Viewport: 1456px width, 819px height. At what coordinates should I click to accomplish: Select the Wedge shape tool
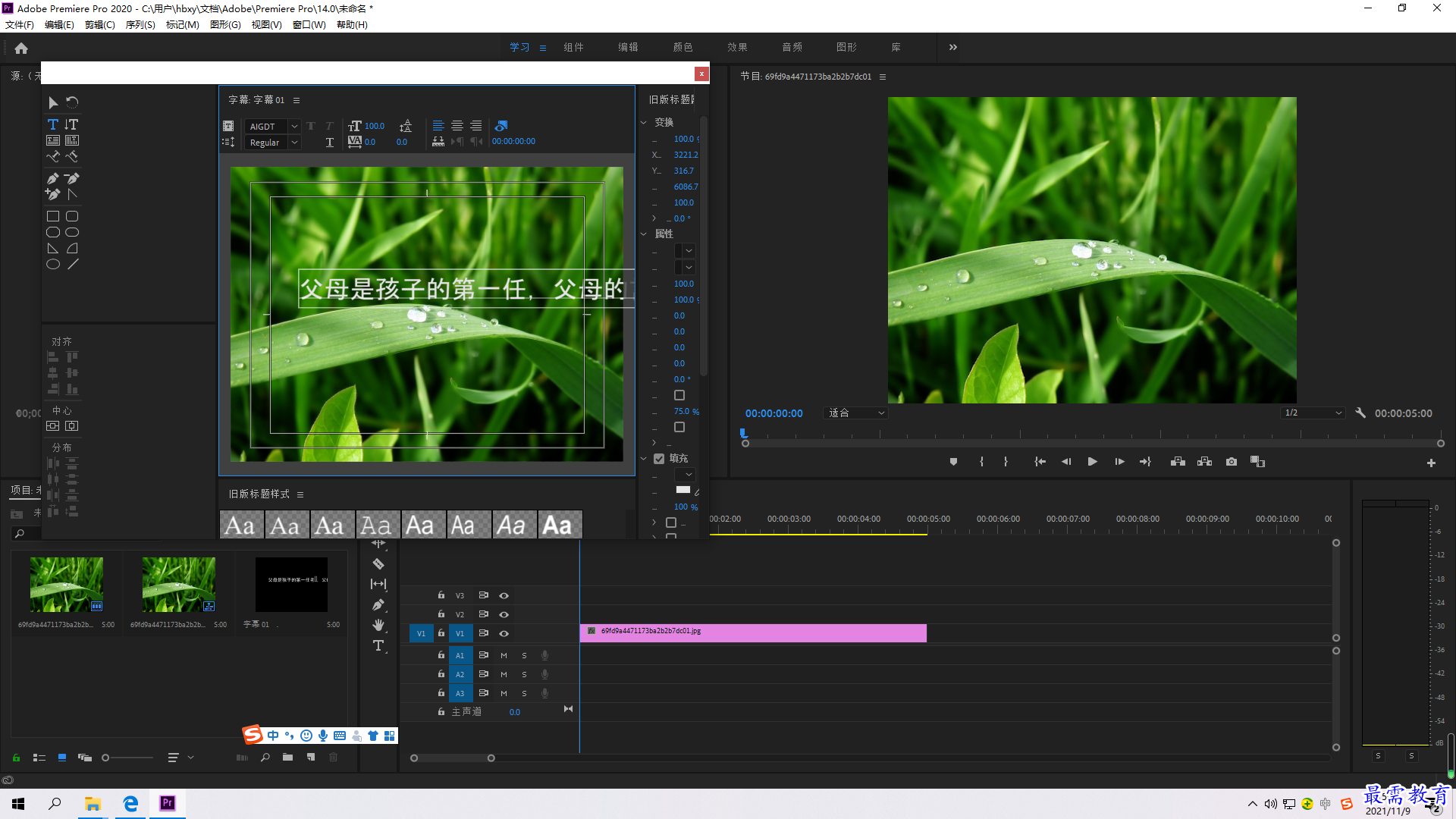pos(53,249)
